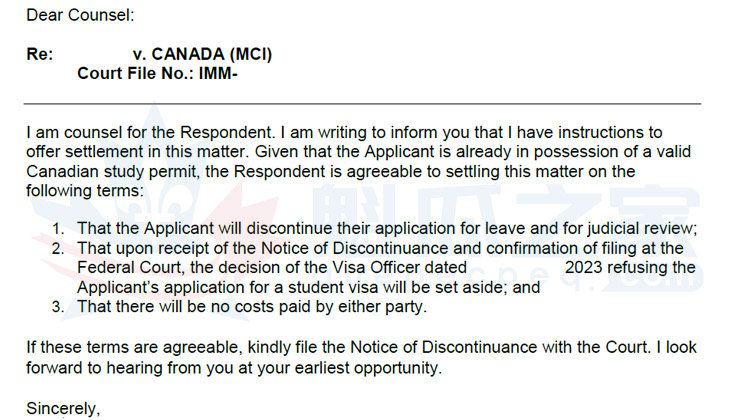The image size is (733, 420).
Task: Select the "v. CANADA (MCI)" case title
Action: click(201, 54)
